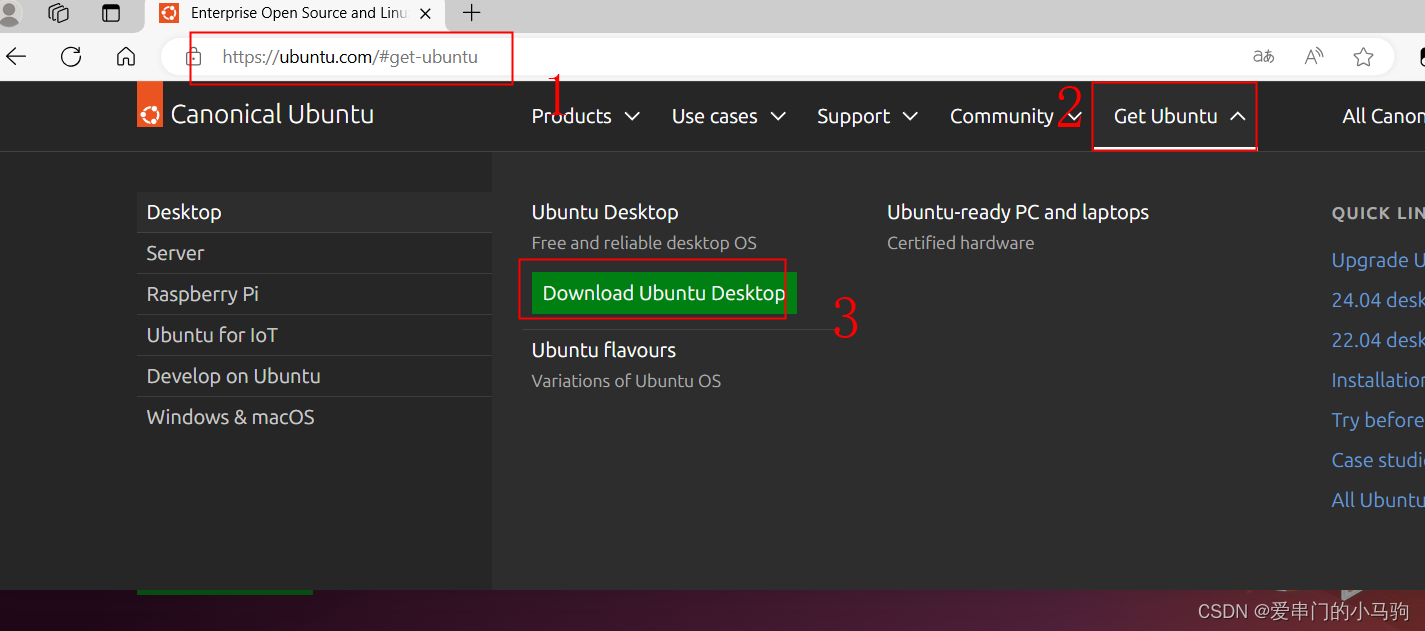Open the workspaces icon in title bar
Image resolution: width=1425 pixels, height=631 pixels.
tap(59, 13)
